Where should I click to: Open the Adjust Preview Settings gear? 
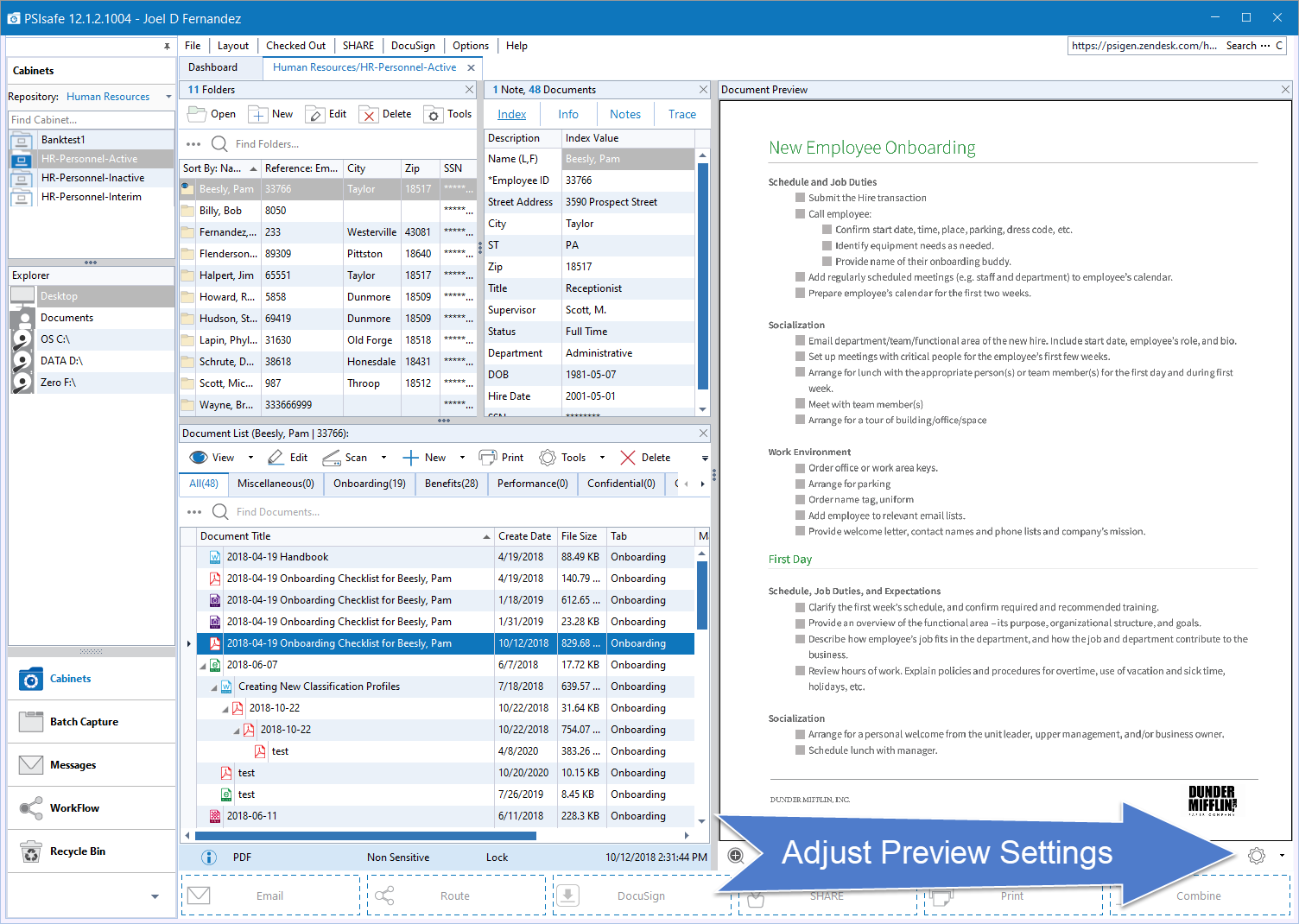pyautogui.click(x=1257, y=856)
